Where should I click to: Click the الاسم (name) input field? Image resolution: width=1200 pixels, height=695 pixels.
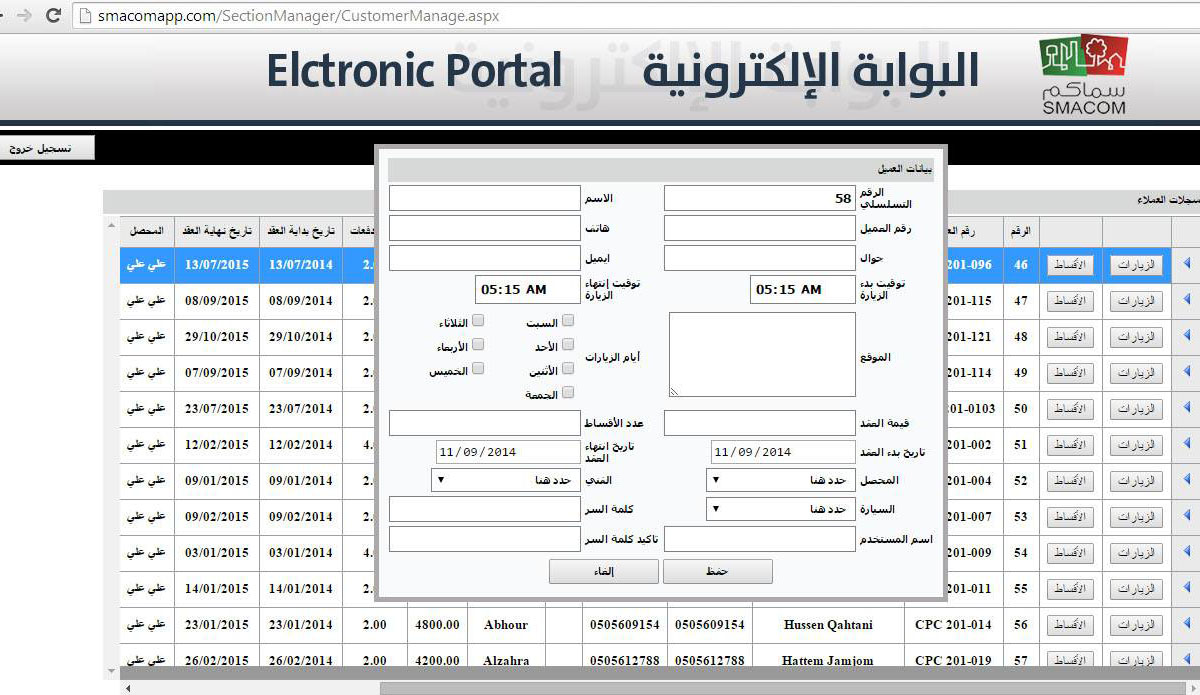484,198
